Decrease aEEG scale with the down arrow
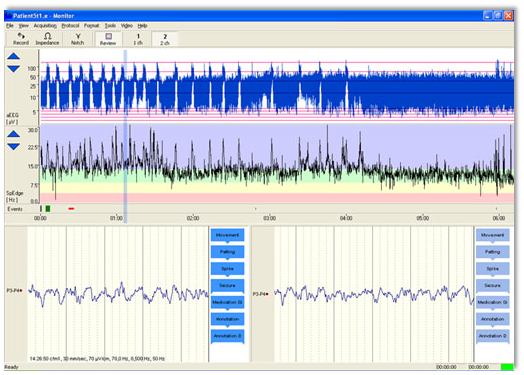Viewport: 524px width, 375px height. click(13, 69)
